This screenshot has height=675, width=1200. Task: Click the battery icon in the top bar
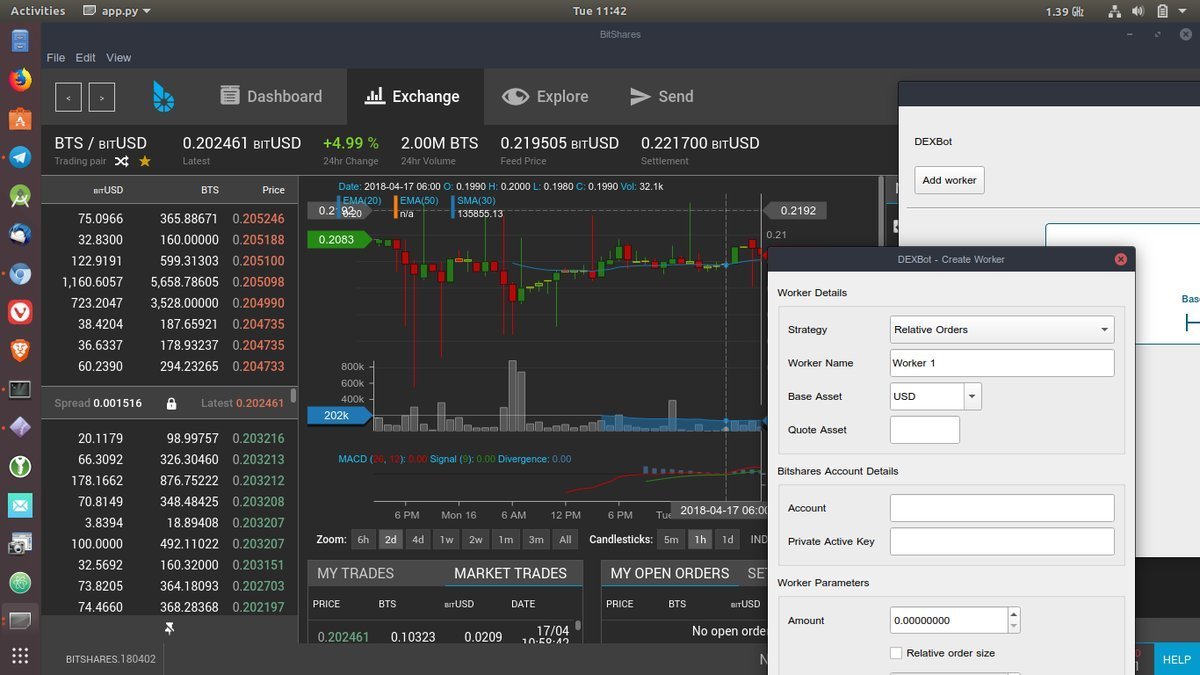pyautogui.click(x=1163, y=11)
